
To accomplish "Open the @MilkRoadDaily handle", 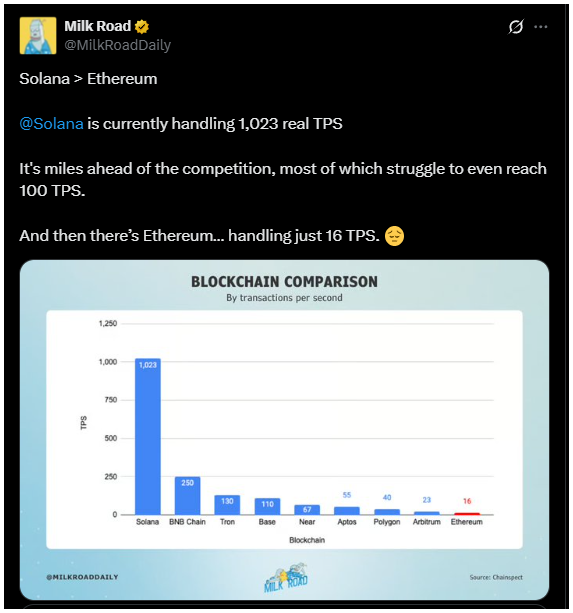I will (118, 45).
